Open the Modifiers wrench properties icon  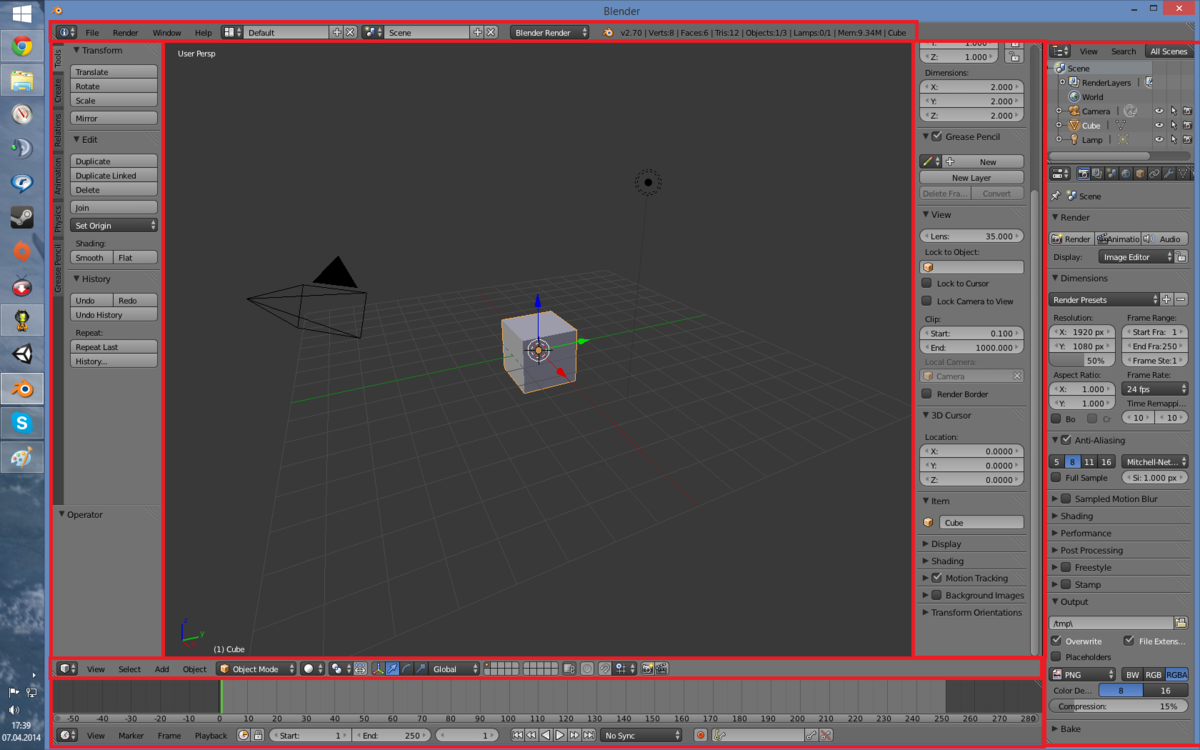(x=1168, y=174)
